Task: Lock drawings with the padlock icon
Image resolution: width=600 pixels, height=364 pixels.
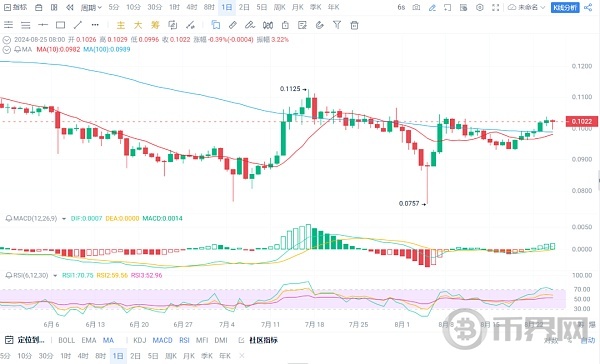Action: pos(285,25)
